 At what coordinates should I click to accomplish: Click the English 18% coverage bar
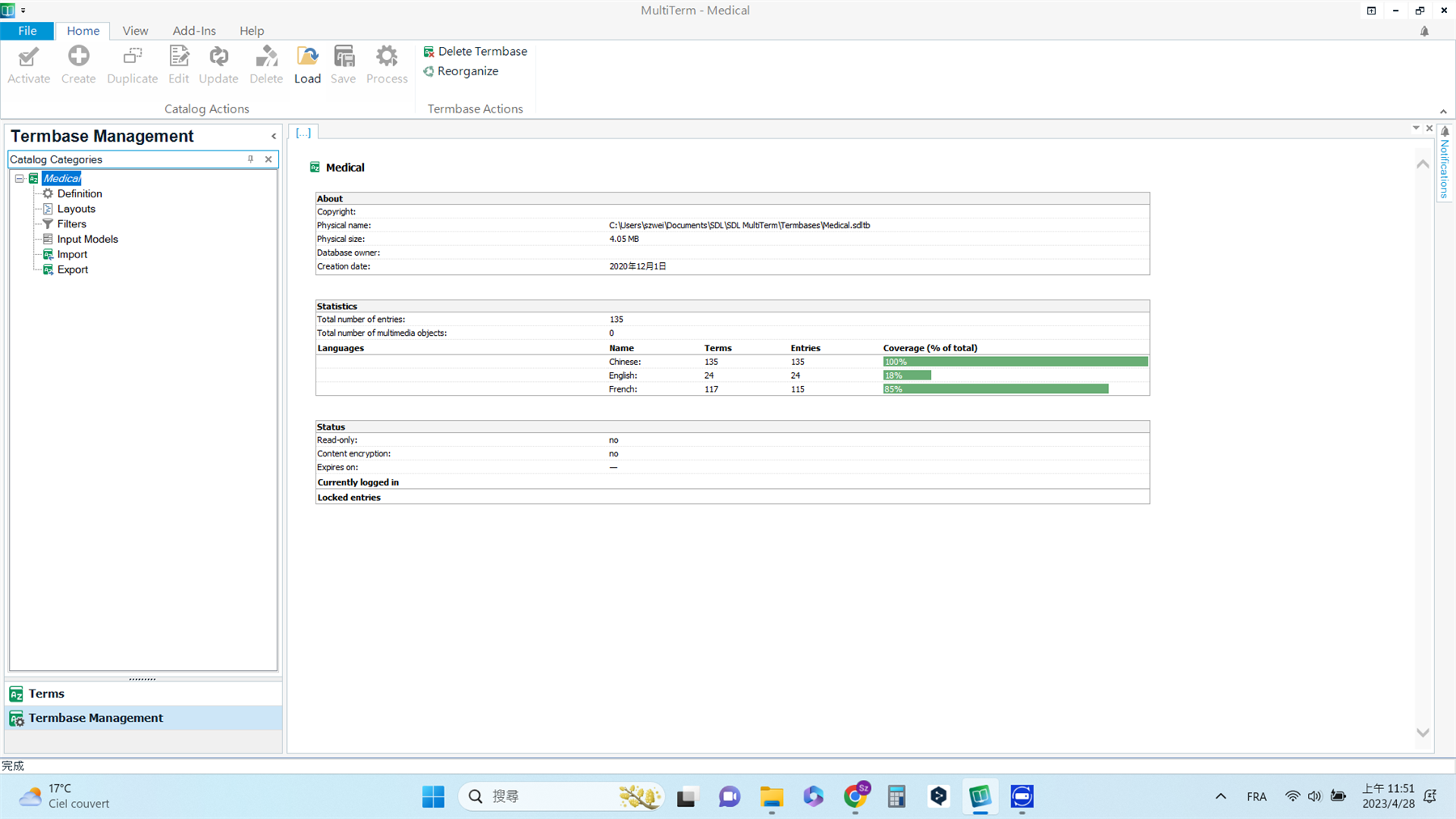click(907, 376)
